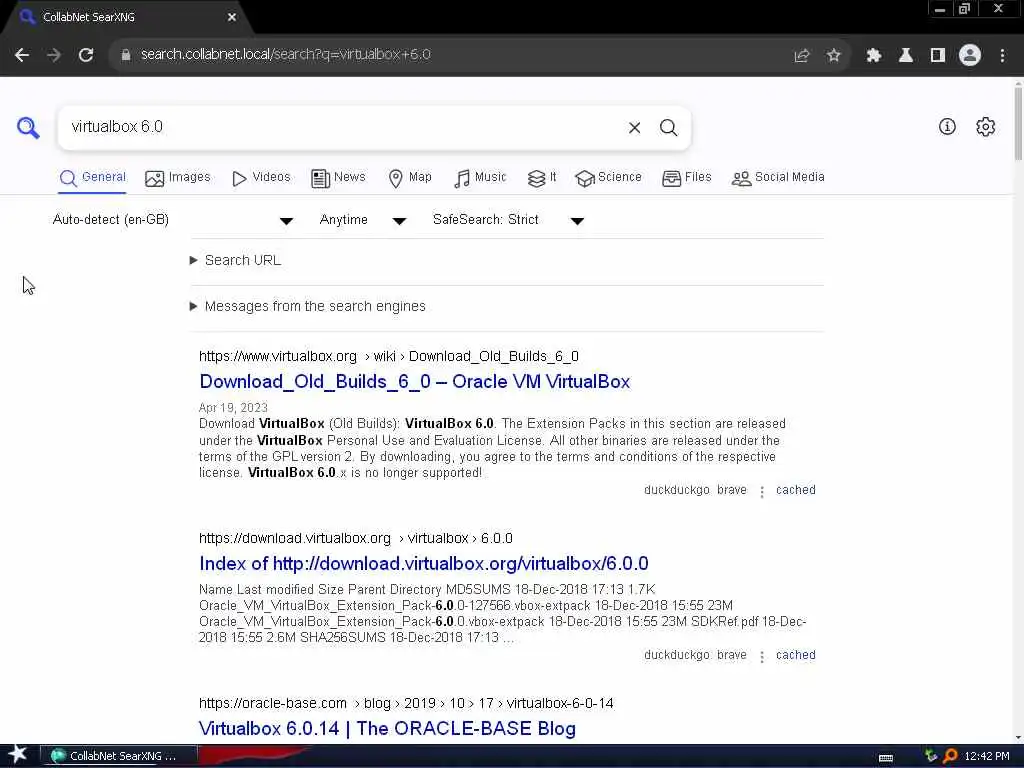This screenshot has width=1024, height=768.
Task: Switch to the Science tab
Action: coord(608,178)
